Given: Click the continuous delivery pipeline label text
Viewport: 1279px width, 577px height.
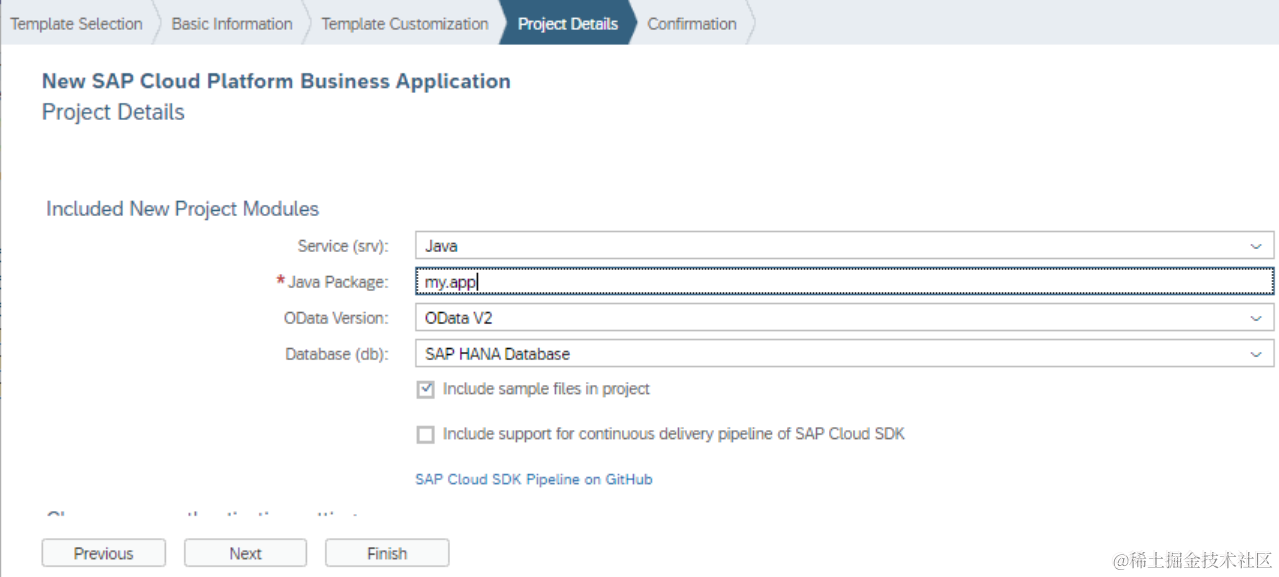Looking at the screenshot, I should coord(673,434).
